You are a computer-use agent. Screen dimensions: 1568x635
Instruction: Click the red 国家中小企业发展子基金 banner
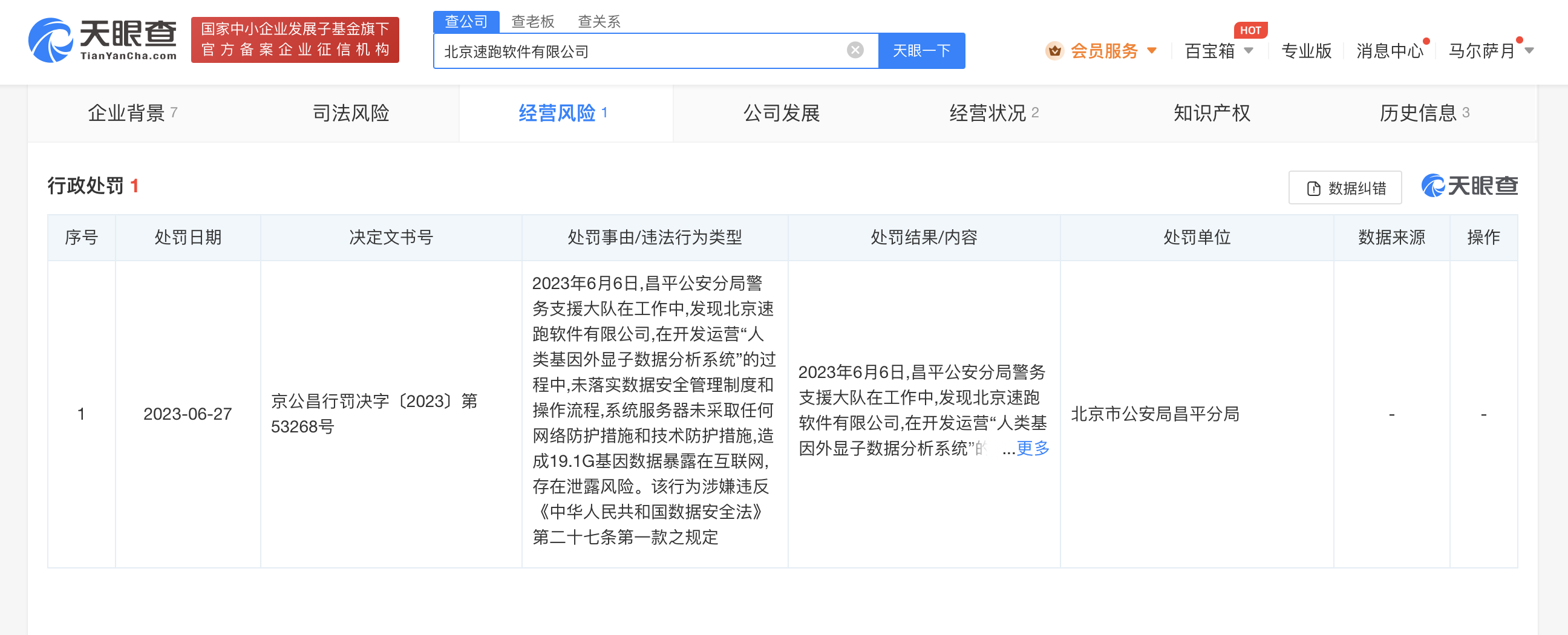(x=295, y=41)
